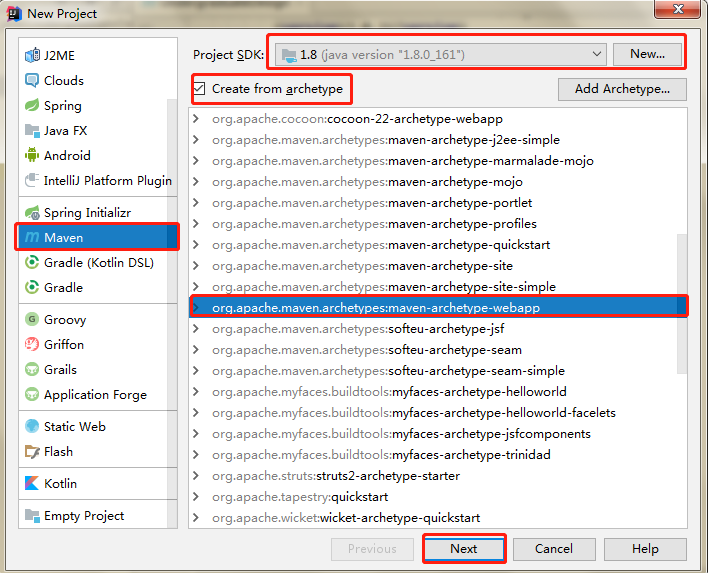Viewport: 708px width, 573px height.
Task: Click the Grails icon
Action: [x=32, y=369]
